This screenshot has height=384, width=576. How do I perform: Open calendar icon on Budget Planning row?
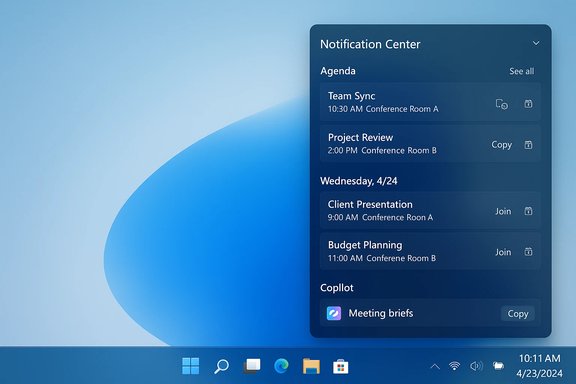[x=528, y=252]
